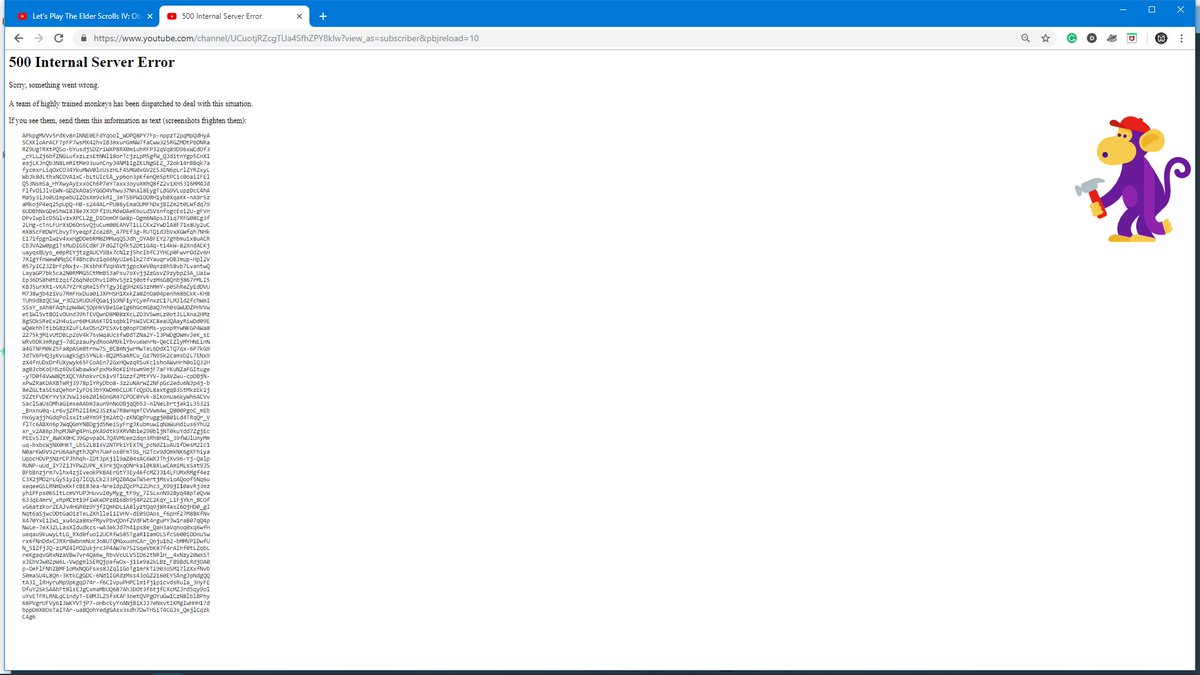Image resolution: width=1200 pixels, height=675 pixels.
Task: Open the zoom magnifier in address bar
Action: [1025, 38]
